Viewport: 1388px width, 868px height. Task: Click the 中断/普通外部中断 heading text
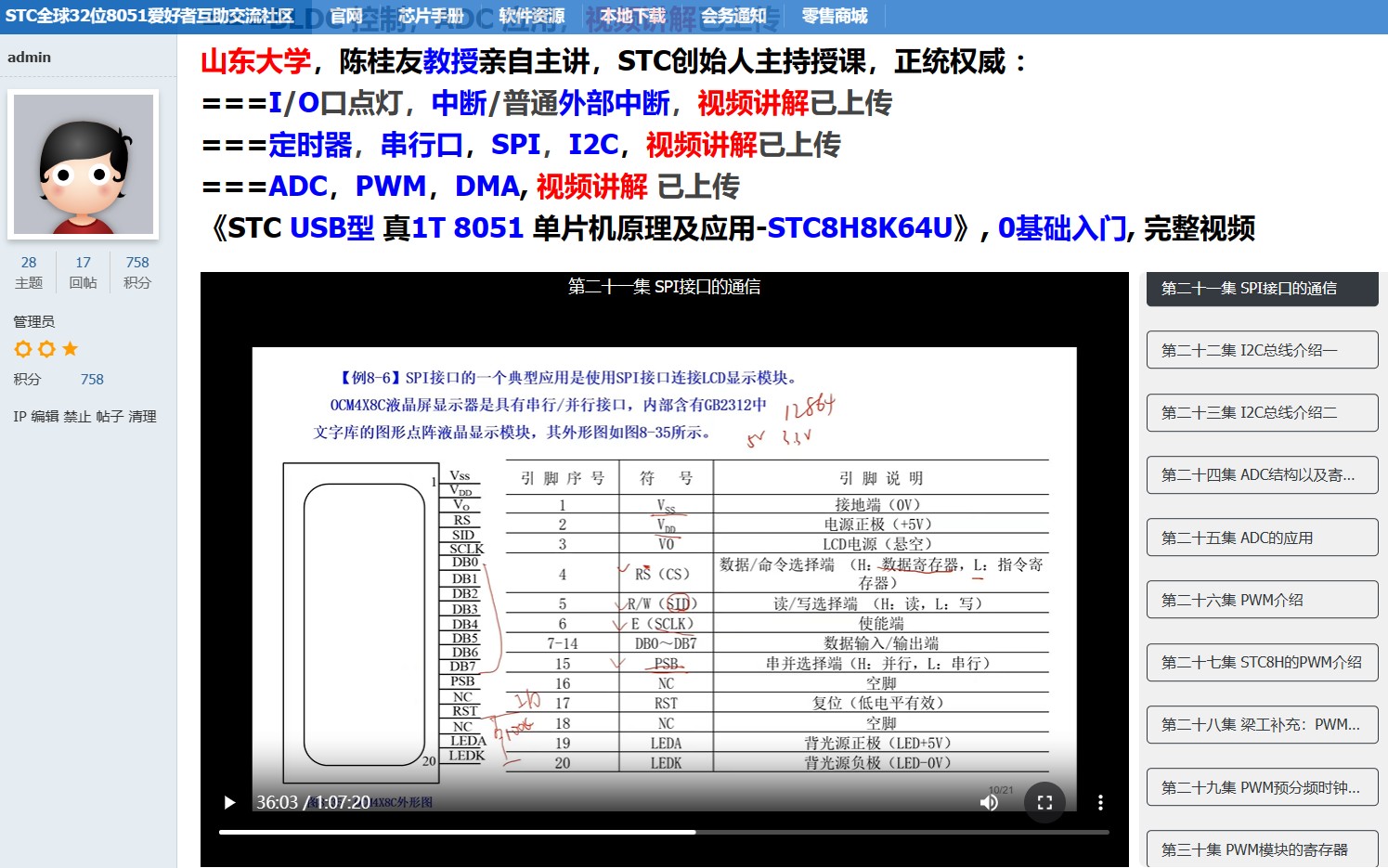coord(551,103)
